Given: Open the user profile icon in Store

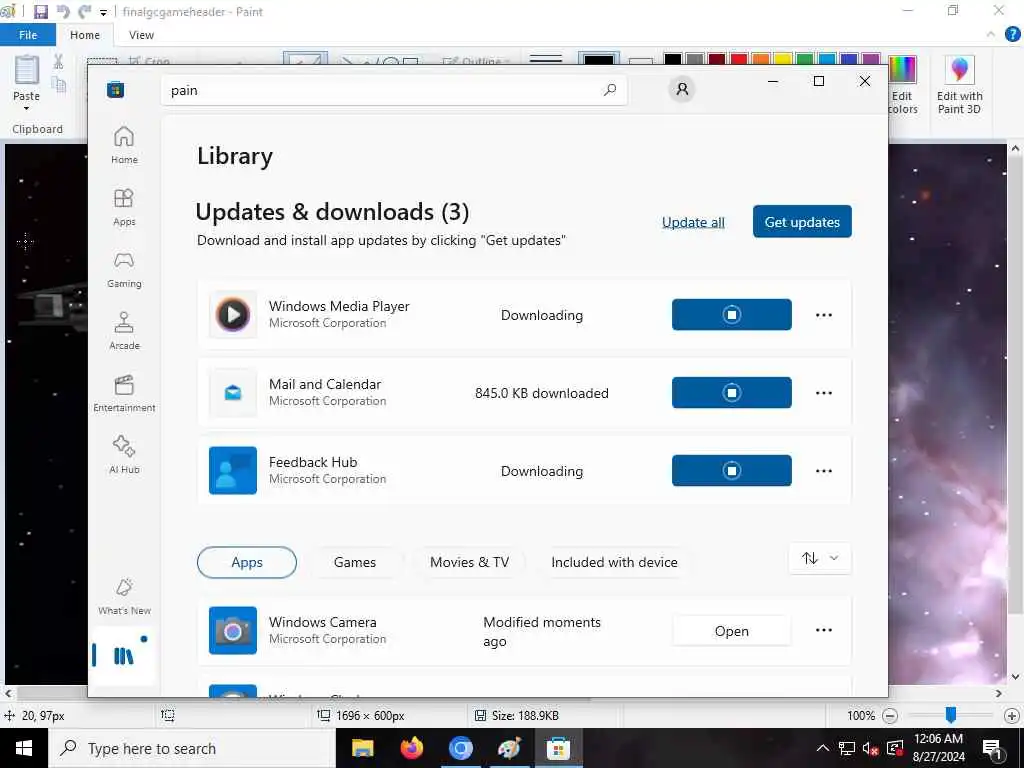Looking at the screenshot, I should point(682,89).
